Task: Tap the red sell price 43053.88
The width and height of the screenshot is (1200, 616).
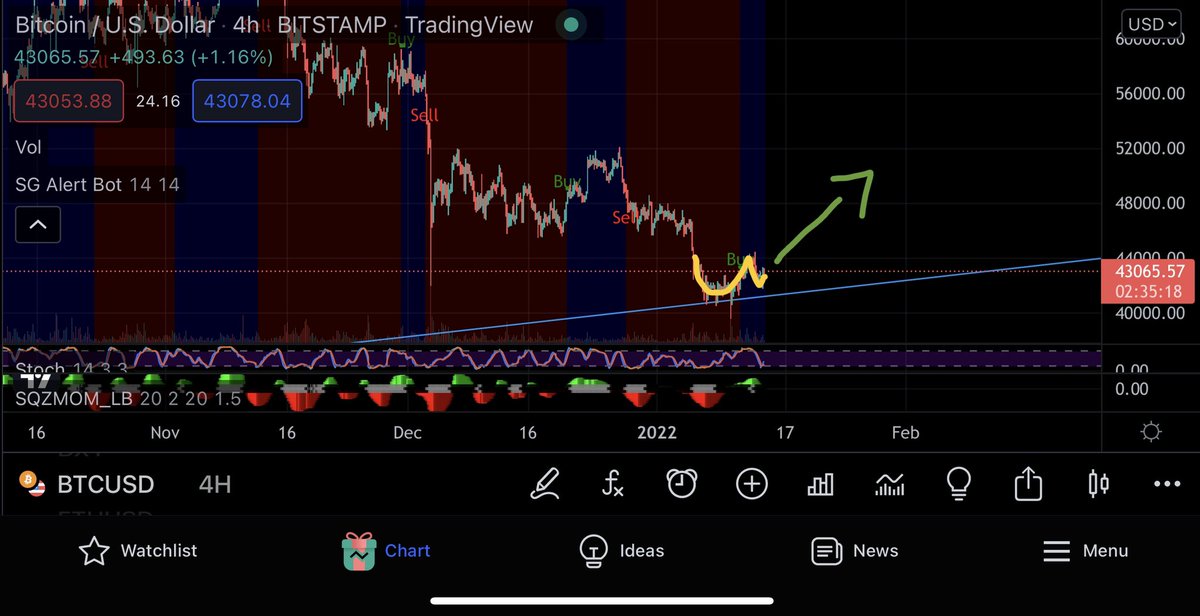Action: point(69,101)
